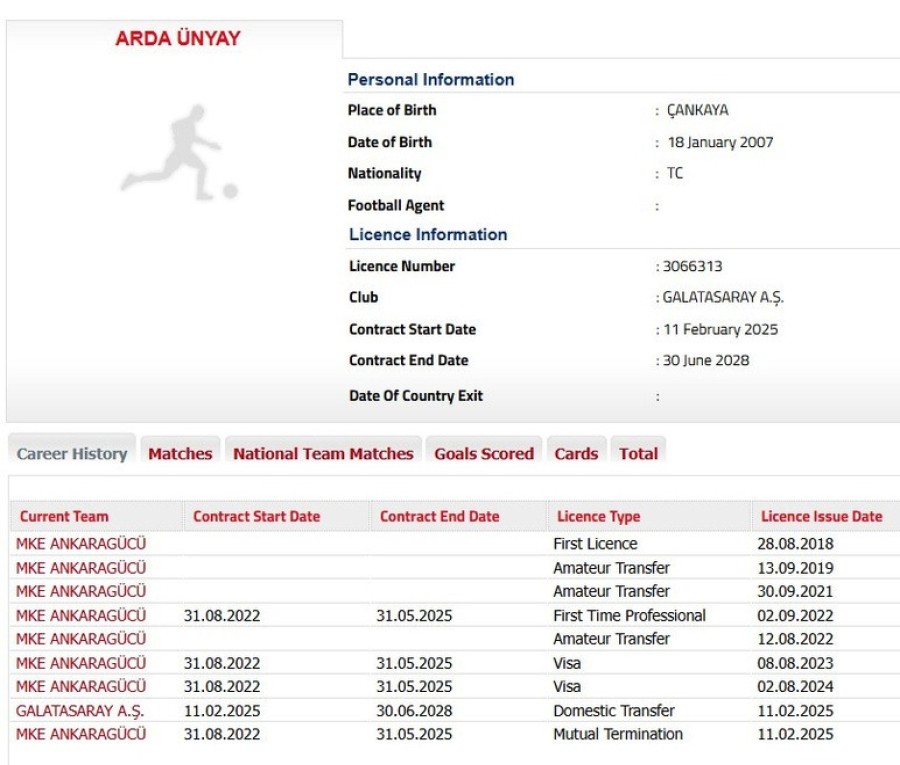Click the Contract End Date column header
The width and height of the screenshot is (900, 765).
pyautogui.click(x=439, y=517)
